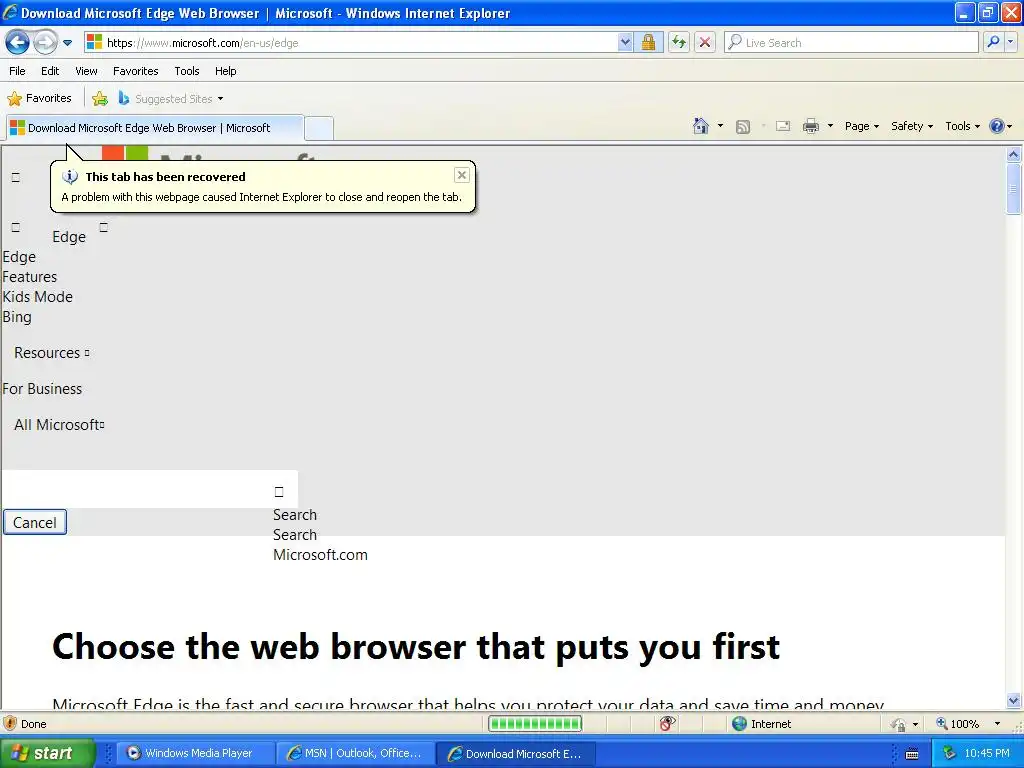Click Add to Favorites Bar icon

pos(100,99)
